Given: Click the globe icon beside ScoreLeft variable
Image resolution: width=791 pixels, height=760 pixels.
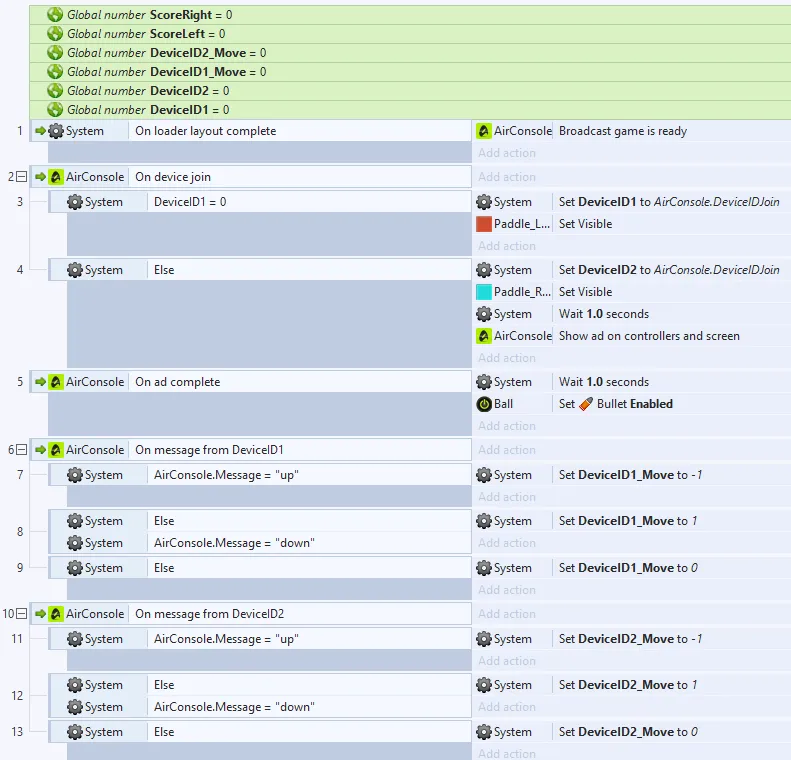Looking at the screenshot, I should [54, 34].
